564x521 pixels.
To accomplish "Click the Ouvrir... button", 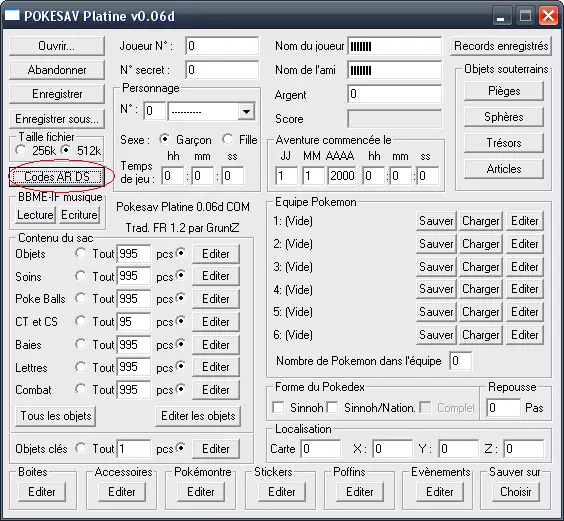I will point(57,46).
